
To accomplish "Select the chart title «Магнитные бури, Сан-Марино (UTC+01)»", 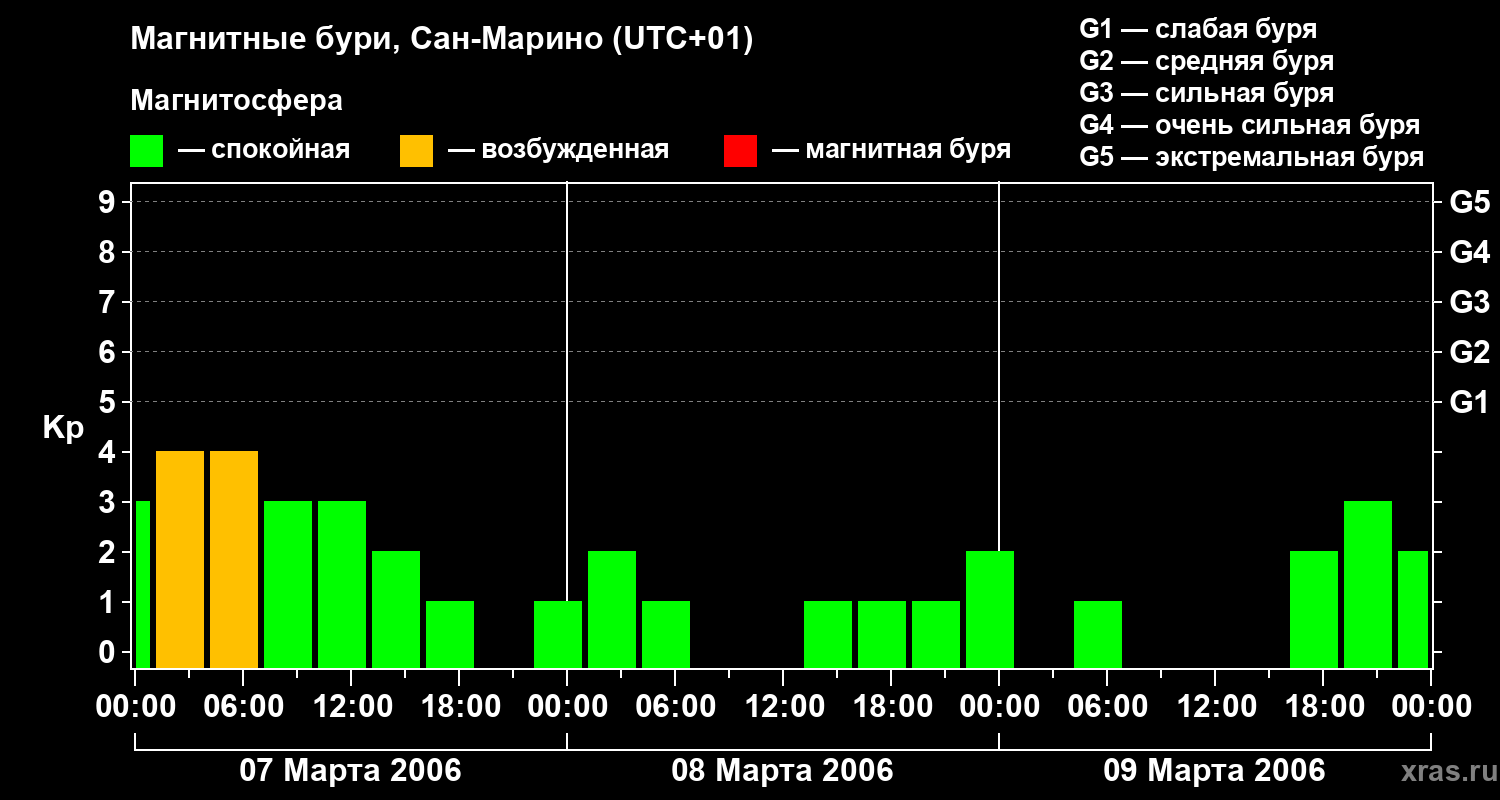I will tap(441, 39).
